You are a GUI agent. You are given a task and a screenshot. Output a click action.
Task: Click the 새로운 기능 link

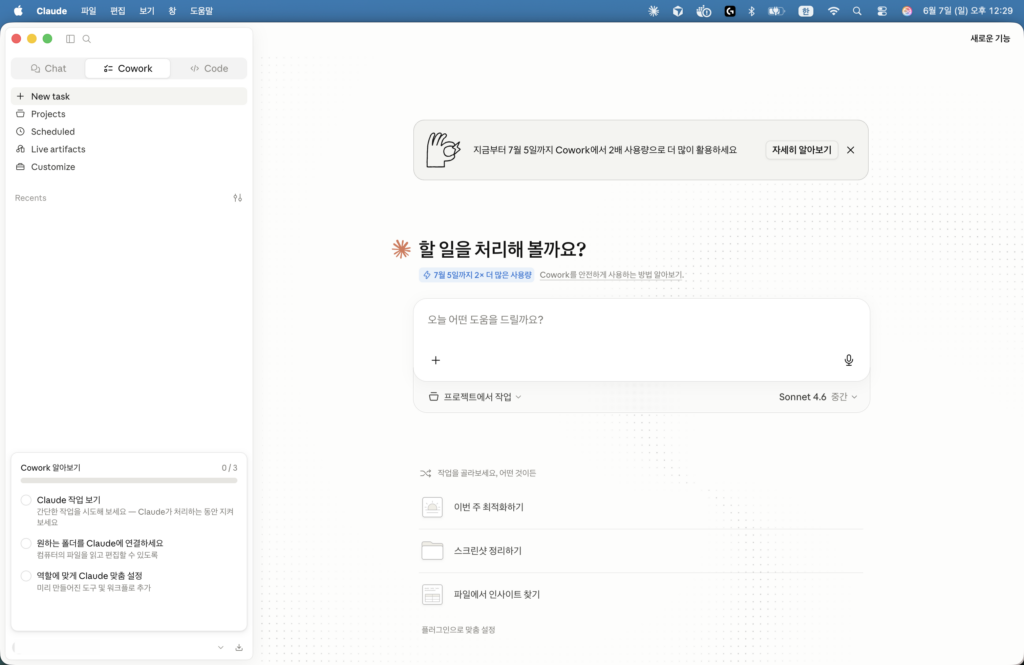tap(990, 39)
